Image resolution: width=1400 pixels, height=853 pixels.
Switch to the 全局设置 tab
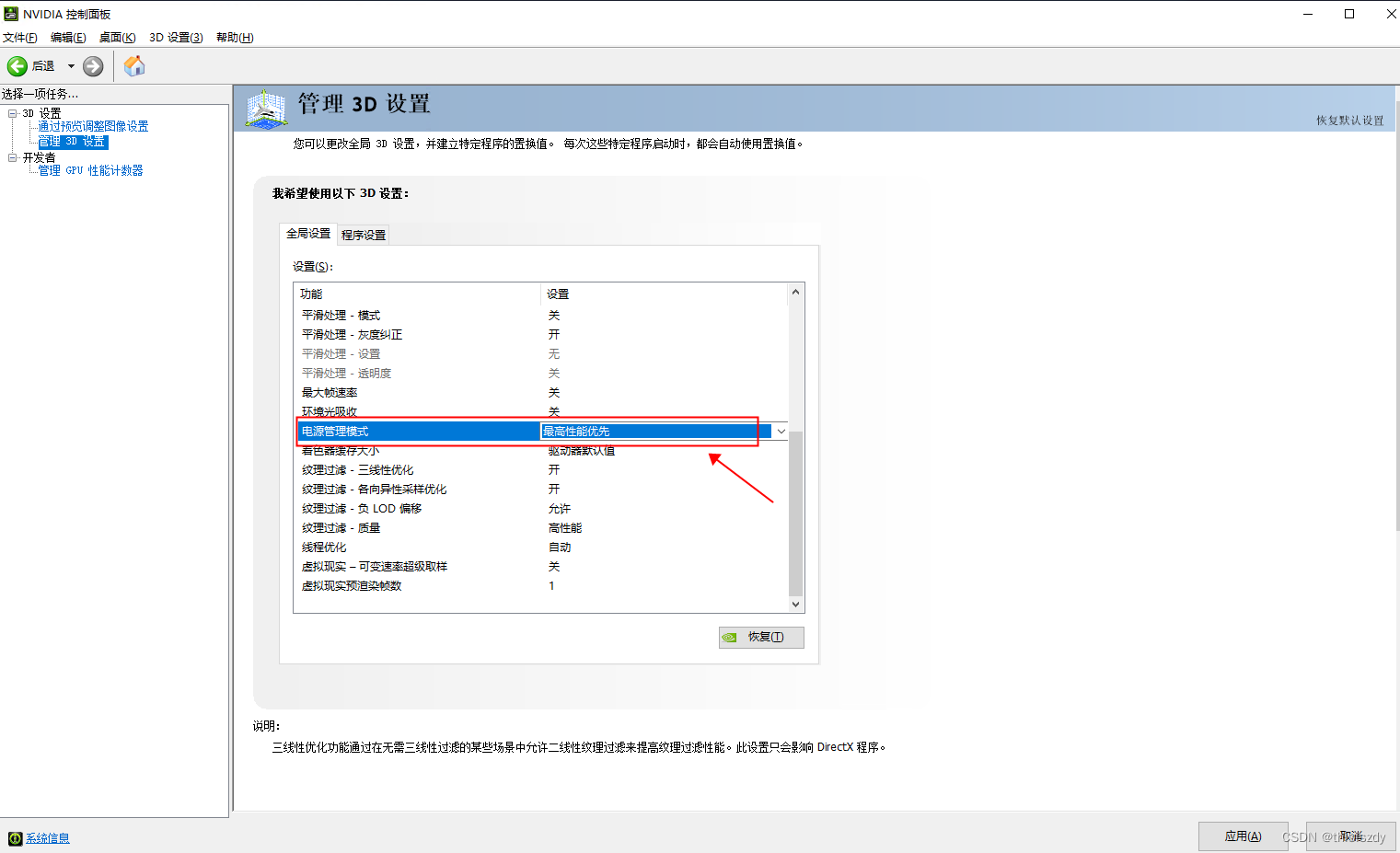click(x=308, y=234)
